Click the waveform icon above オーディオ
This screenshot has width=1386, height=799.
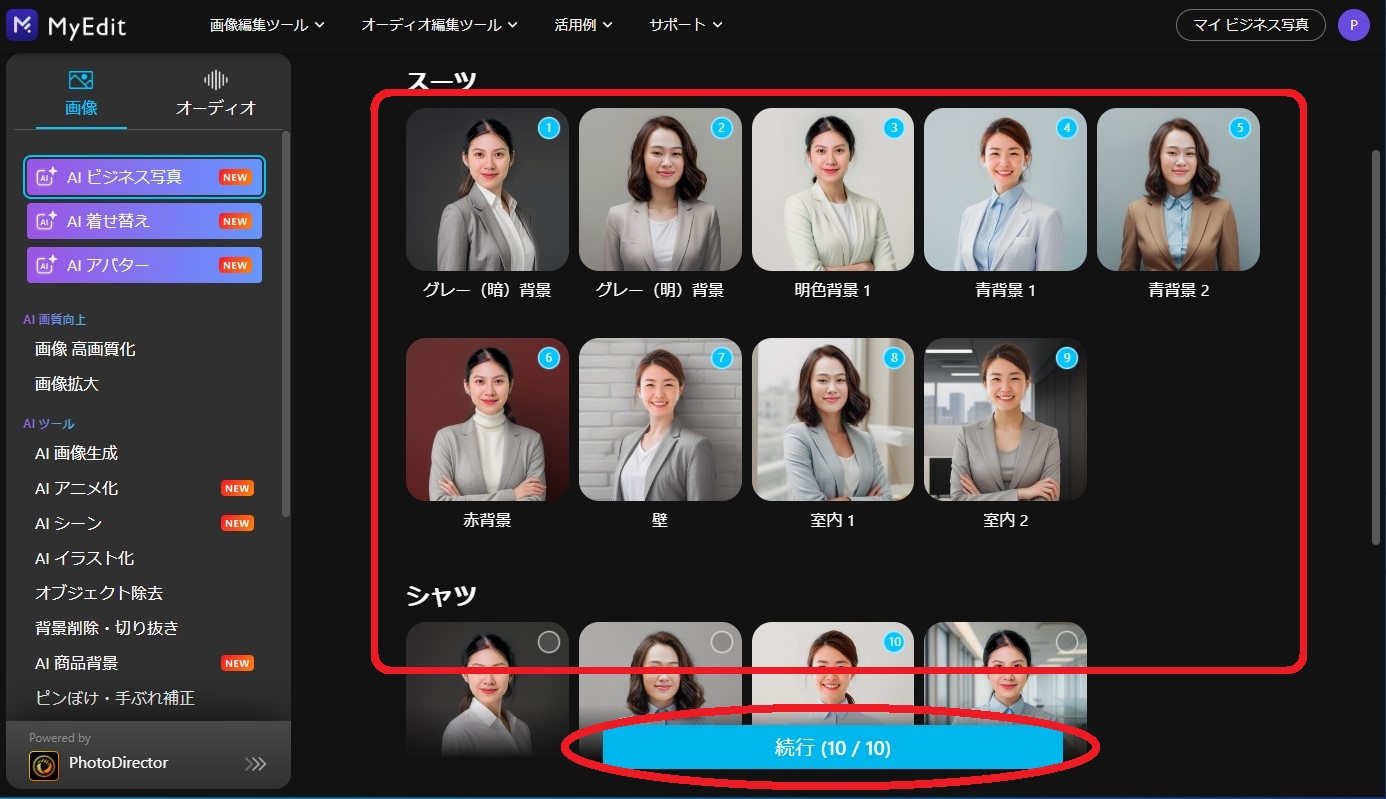(216, 80)
